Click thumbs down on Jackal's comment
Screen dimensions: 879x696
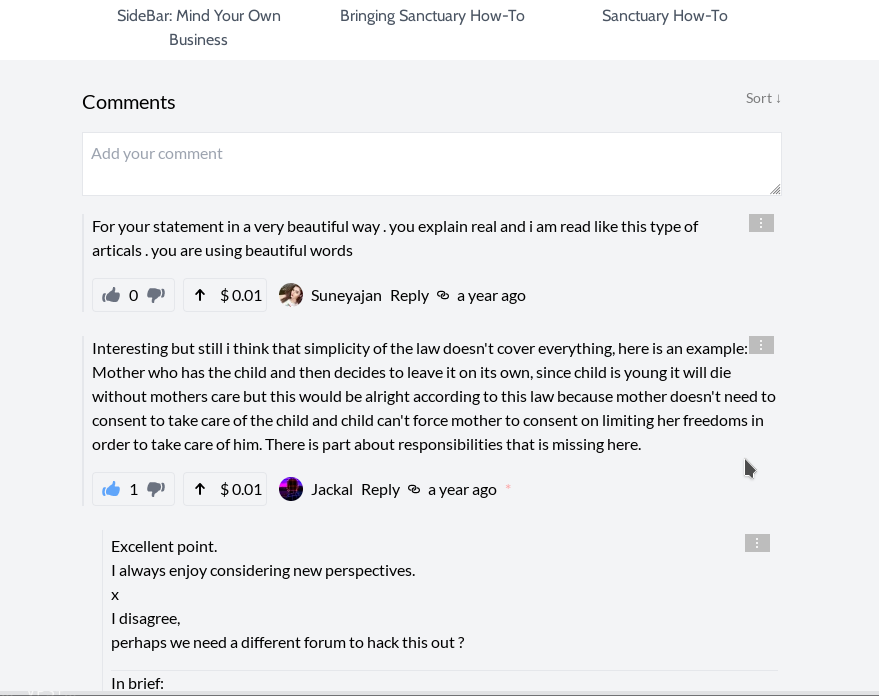(x=156, y=489)
